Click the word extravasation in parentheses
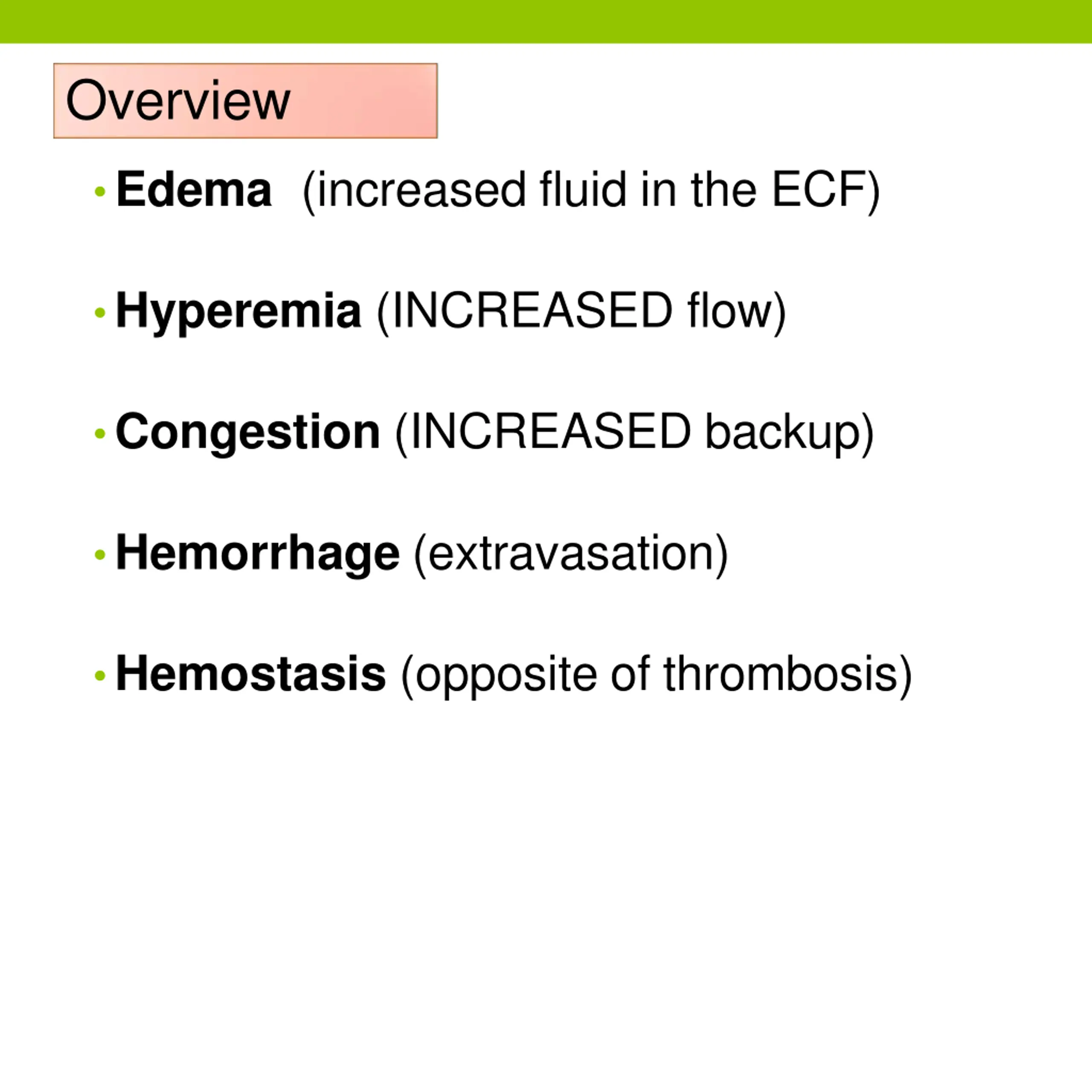The width and height of the screenshot is (1092, 1092). [571, 553]
